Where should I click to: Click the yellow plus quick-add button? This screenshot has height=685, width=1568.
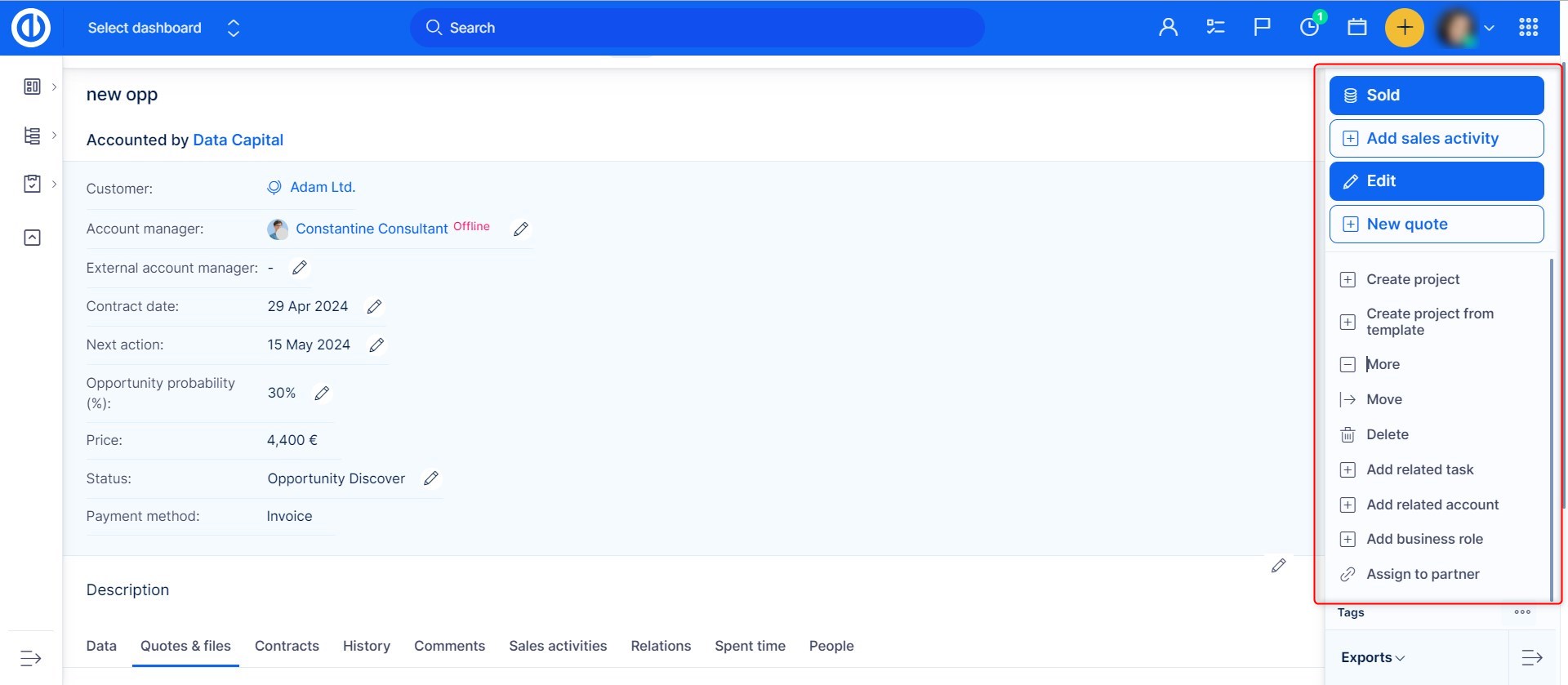[x=1404, y=28]
